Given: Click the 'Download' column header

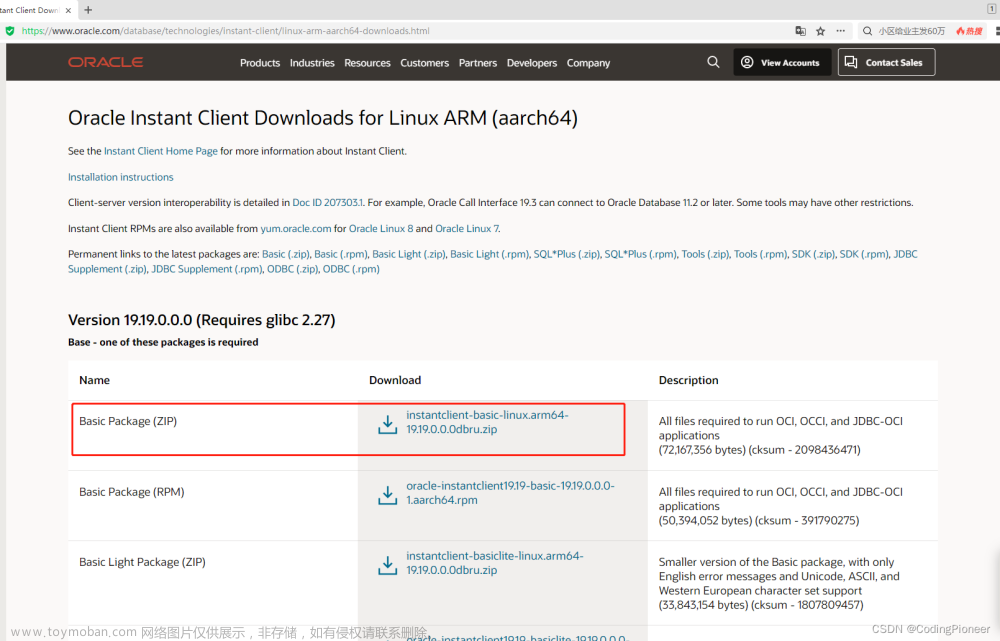Looking at the screenshot, I should (395, 380).
